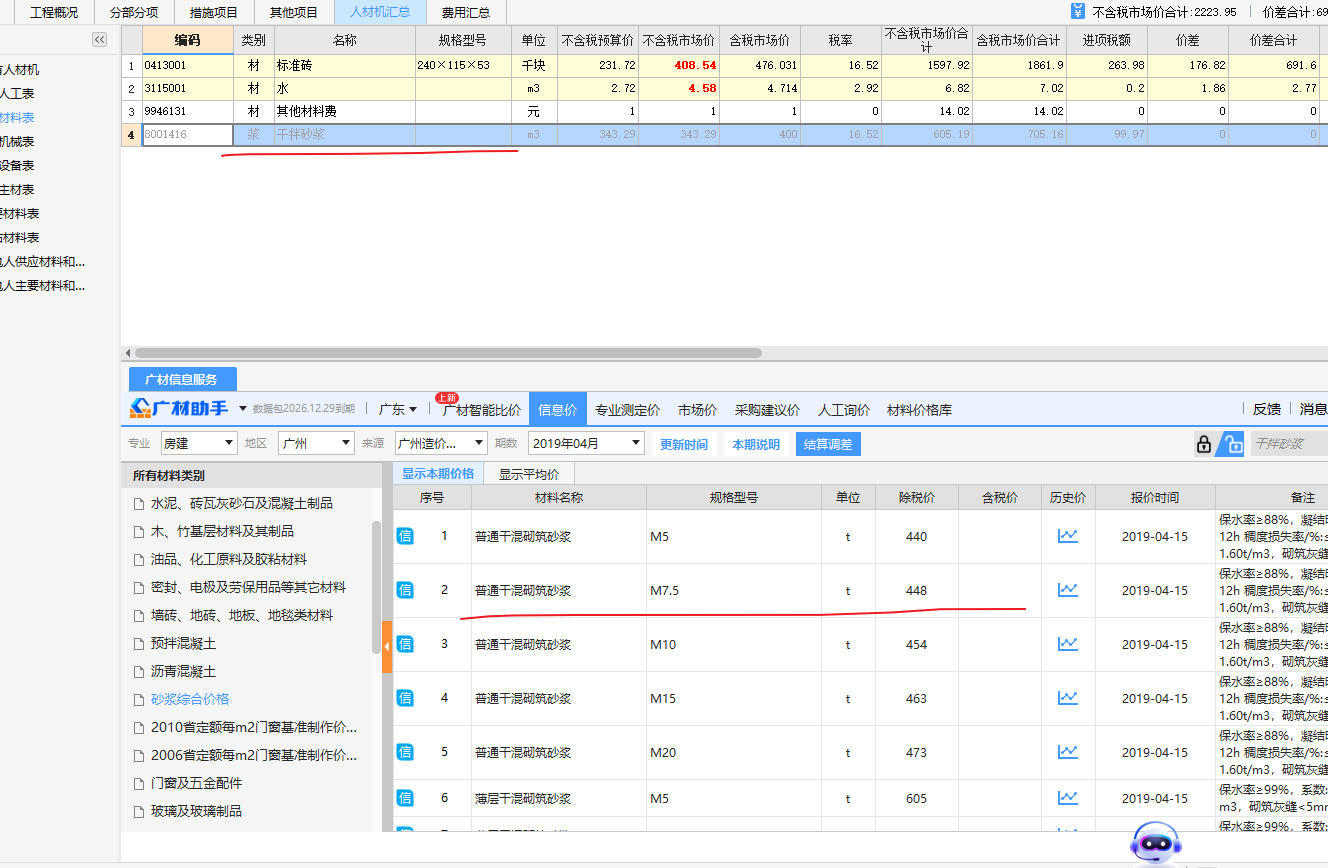This screenshot has height=868, width=1328.
Task: Open the 人工询价 tab
Action: pyautogui.click(x=844, y=410)
